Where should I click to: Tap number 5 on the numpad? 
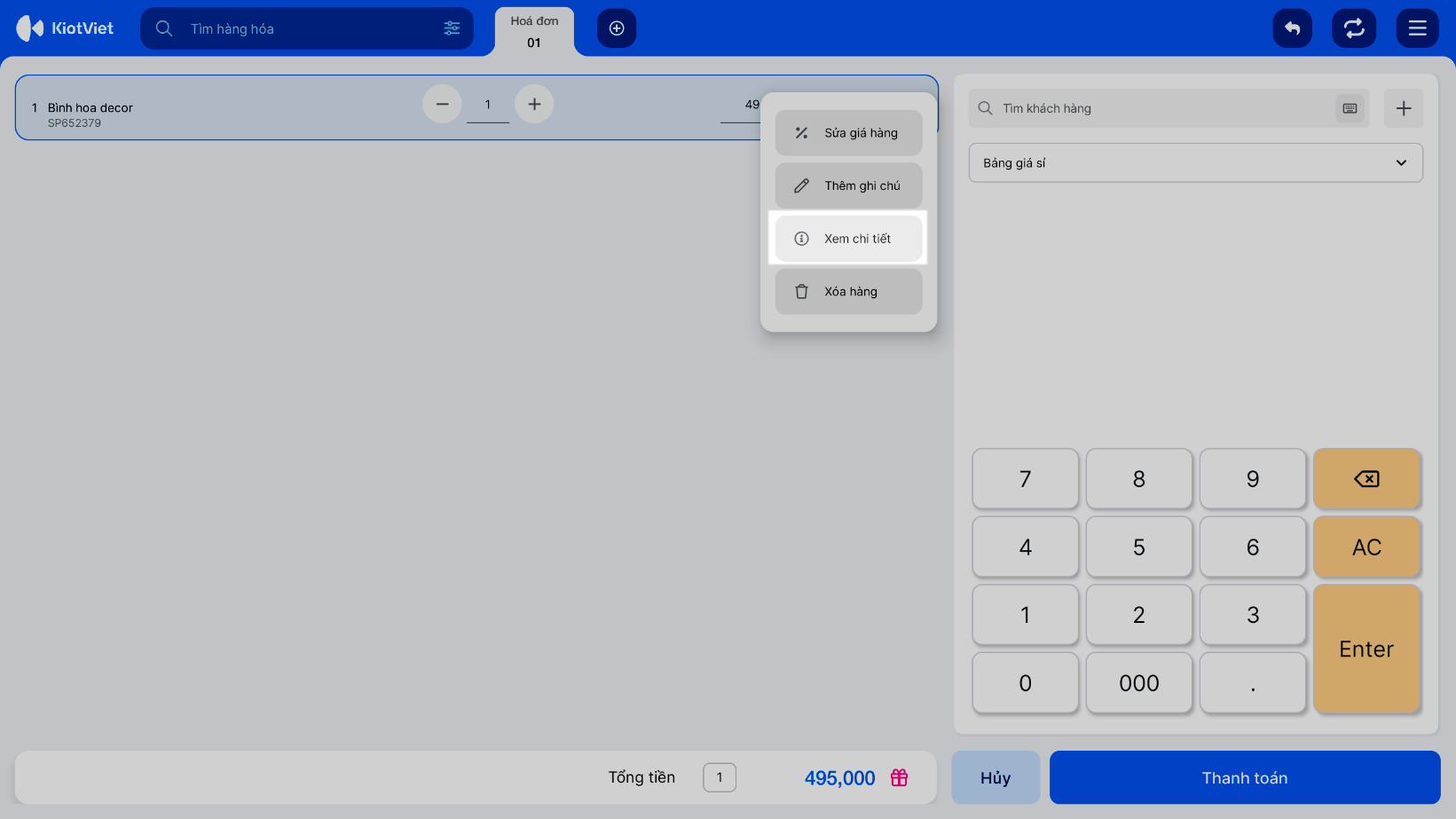tap(1139, 547)
